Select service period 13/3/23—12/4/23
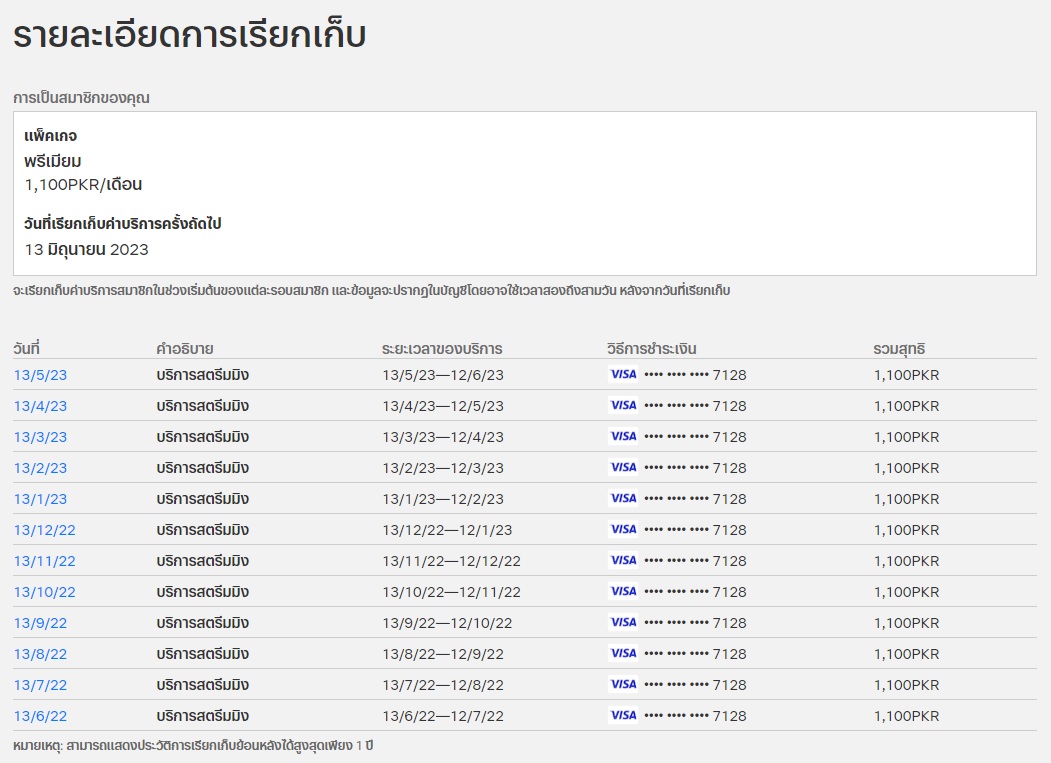Screen dimensions: 1051x763 443,436
